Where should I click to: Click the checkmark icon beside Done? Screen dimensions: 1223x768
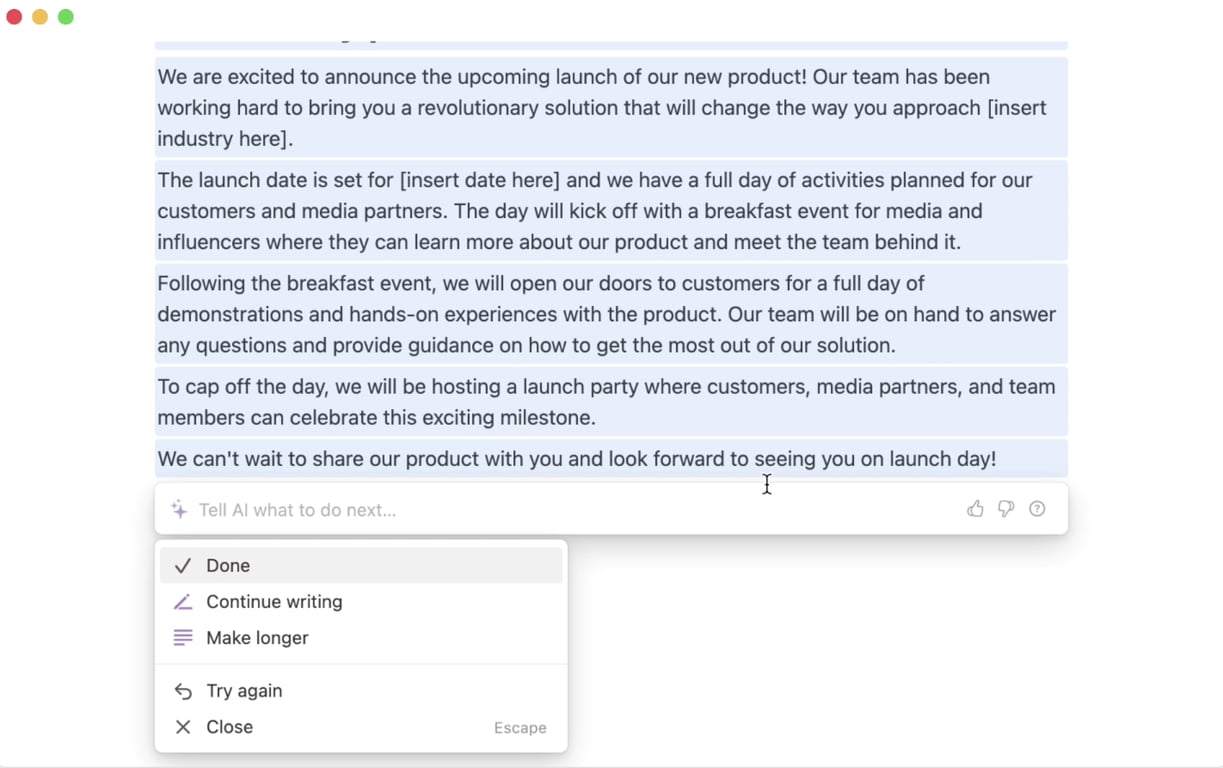click(x=183, y=566)
